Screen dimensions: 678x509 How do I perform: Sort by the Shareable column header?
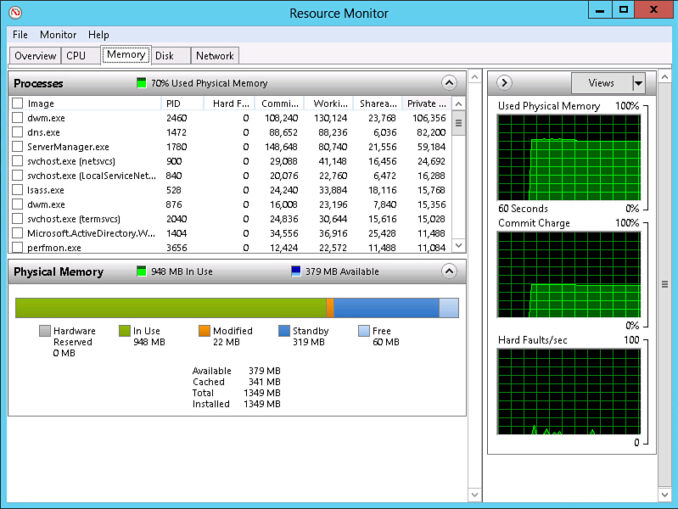coord(378,103)
